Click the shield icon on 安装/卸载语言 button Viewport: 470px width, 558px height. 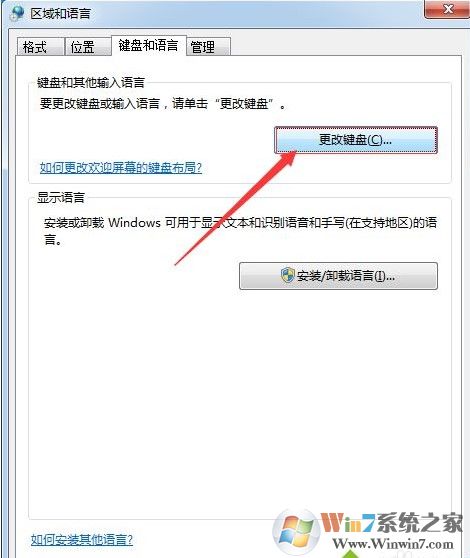pyautogui.click(x=287, y=275)
